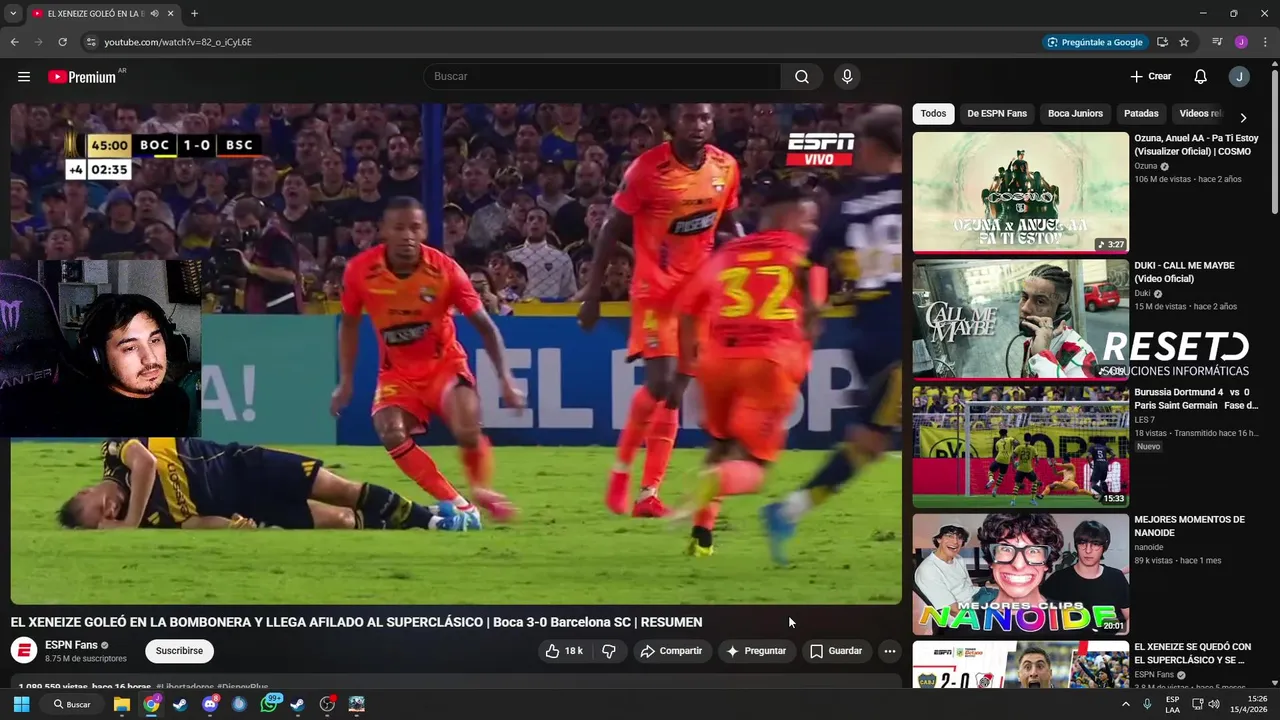Image resolution: width=1280 pixels, height=720 pixels.
Task: Open more actions ellipsis under video
Action: [889, 651]
